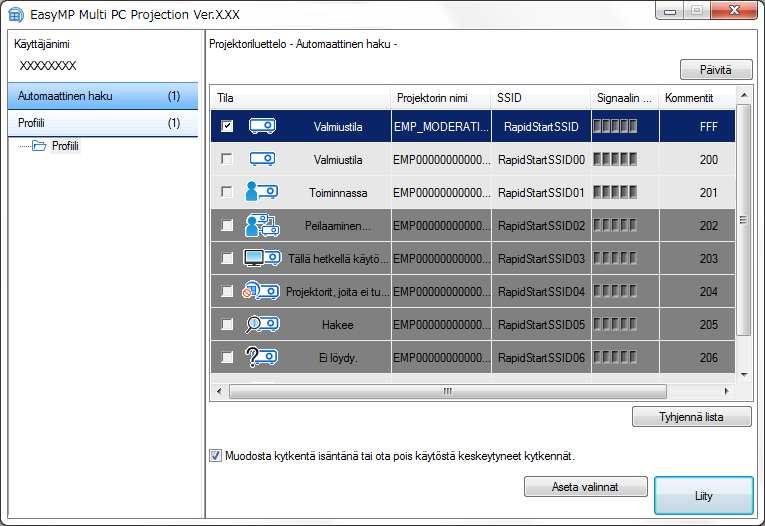Click vertical scrollbar up arrow
Image resolution: width=765 pixels, height=526 pixels.
pyautogui.click(x=744, y=95)
